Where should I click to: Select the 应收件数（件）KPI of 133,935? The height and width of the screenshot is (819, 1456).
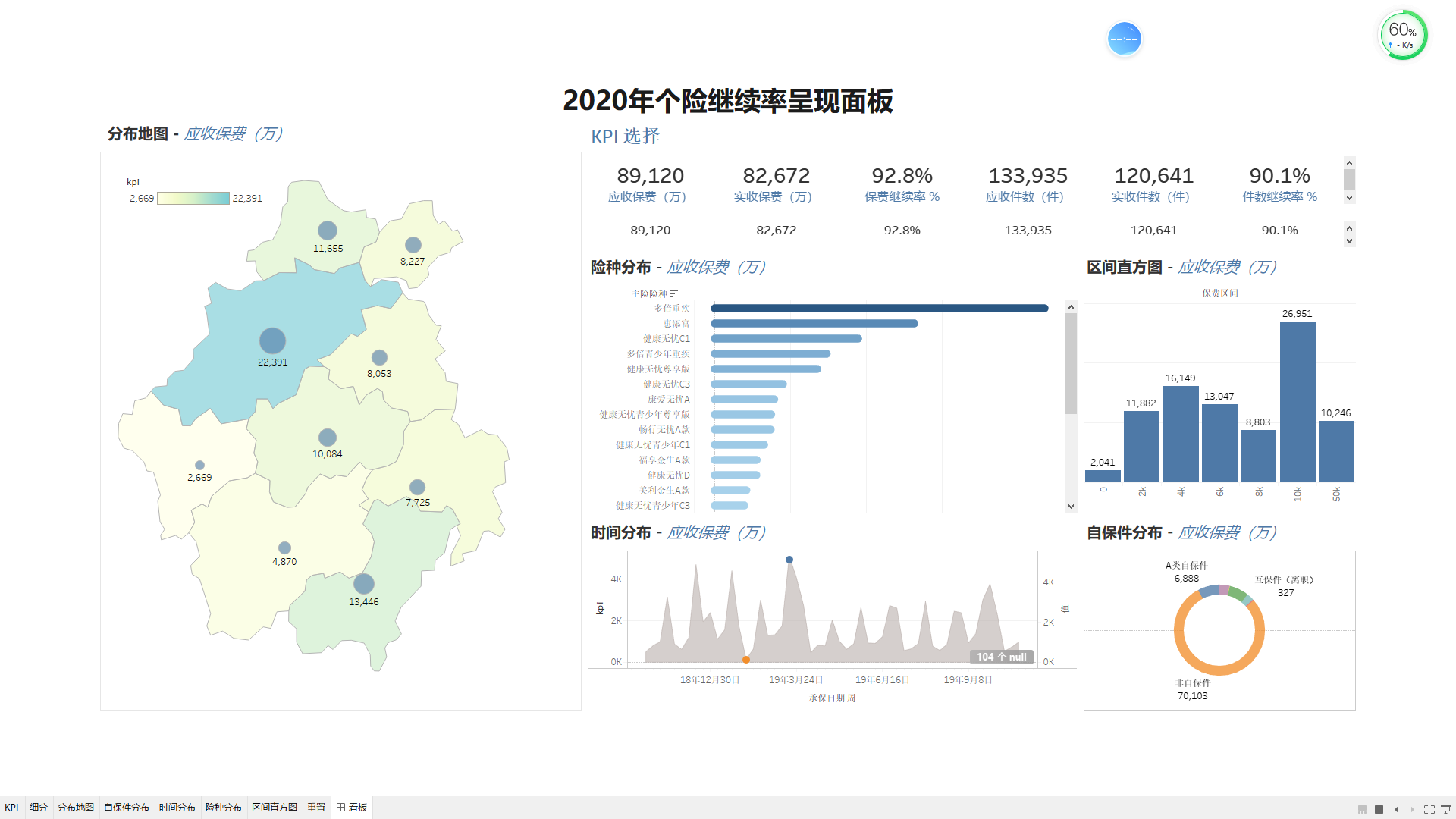click(1028, 185)
